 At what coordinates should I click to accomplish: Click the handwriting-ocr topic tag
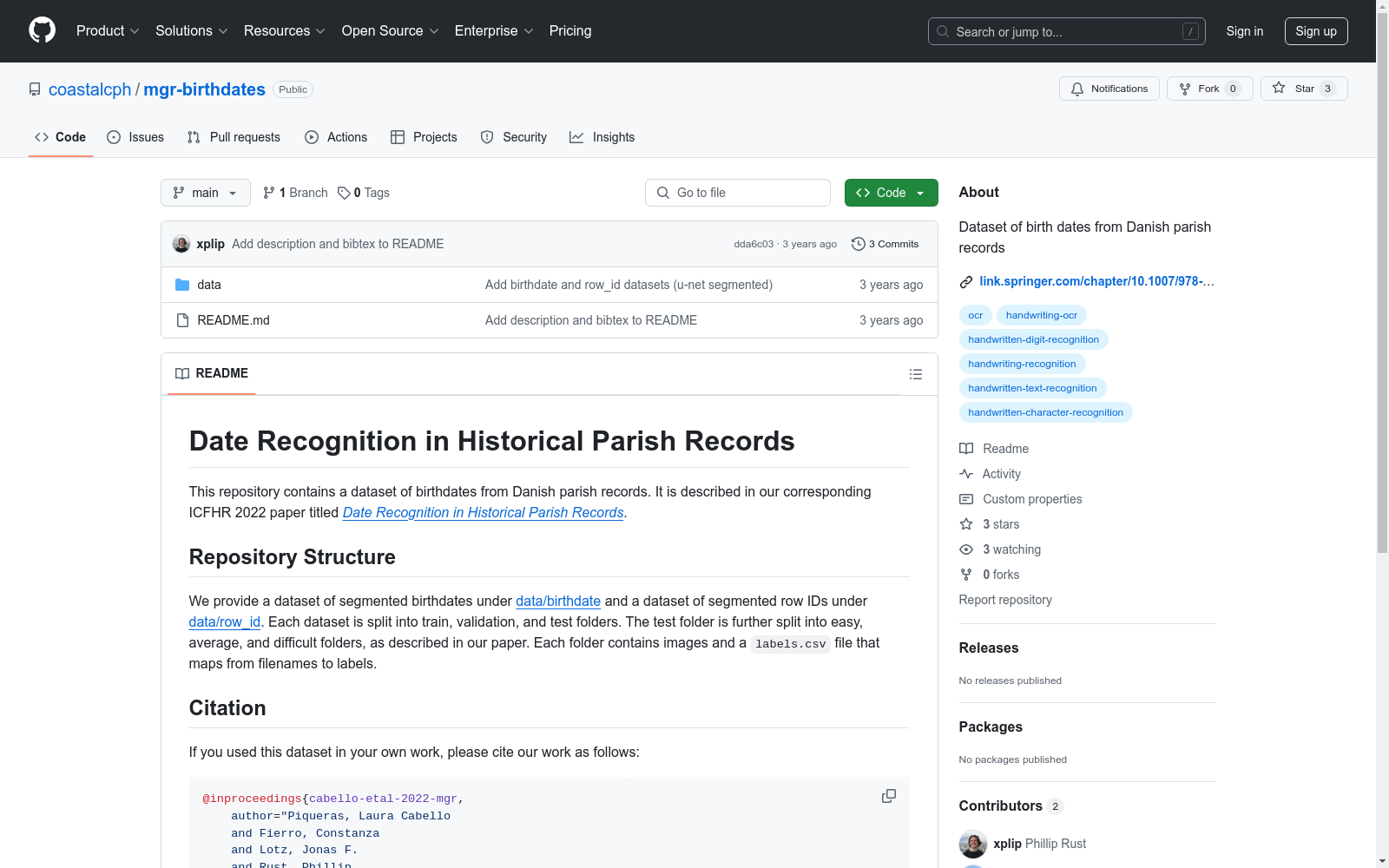tap(1042, 315)
